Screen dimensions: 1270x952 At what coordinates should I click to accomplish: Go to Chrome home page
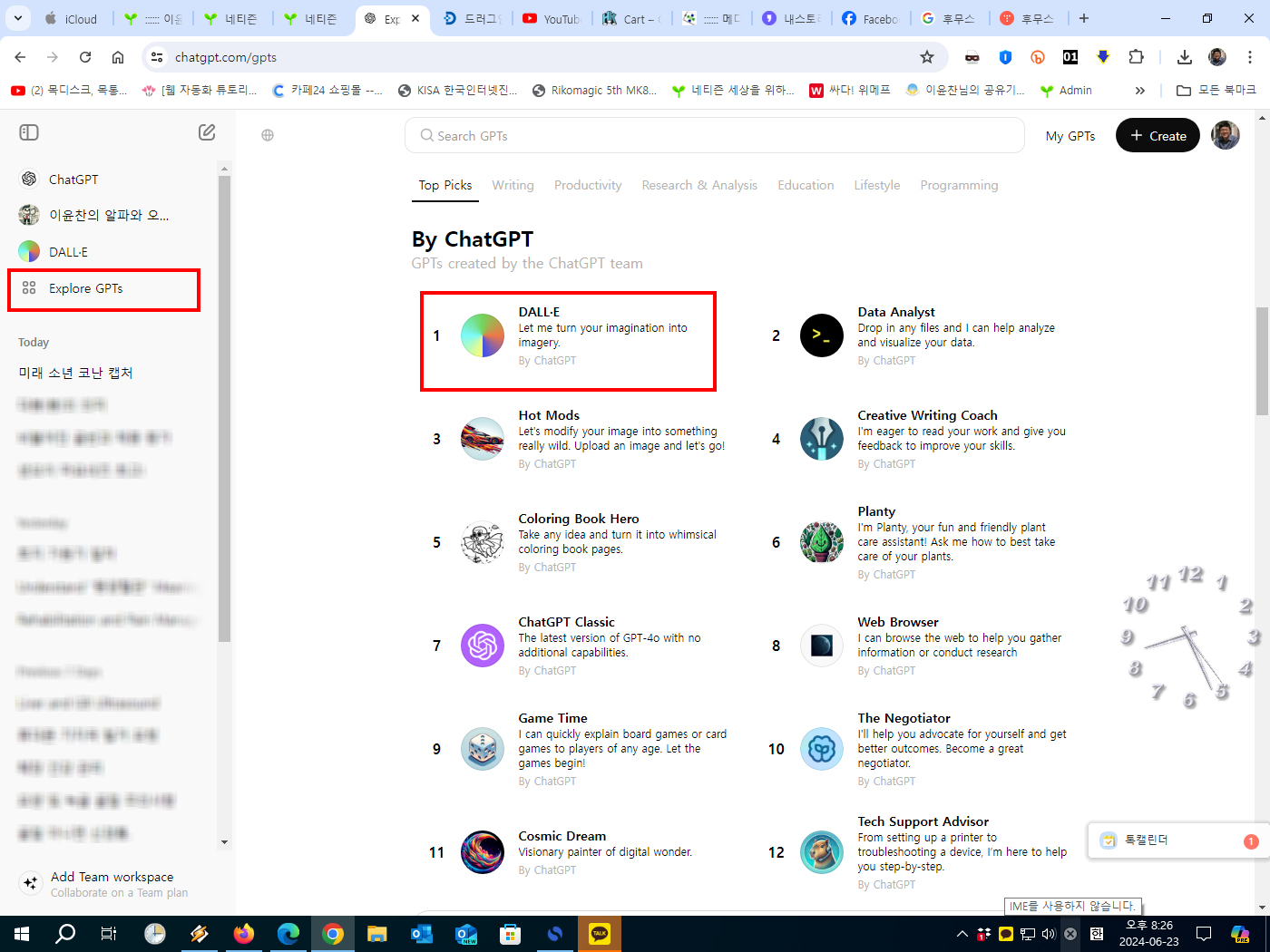click(x=118, y=57)
